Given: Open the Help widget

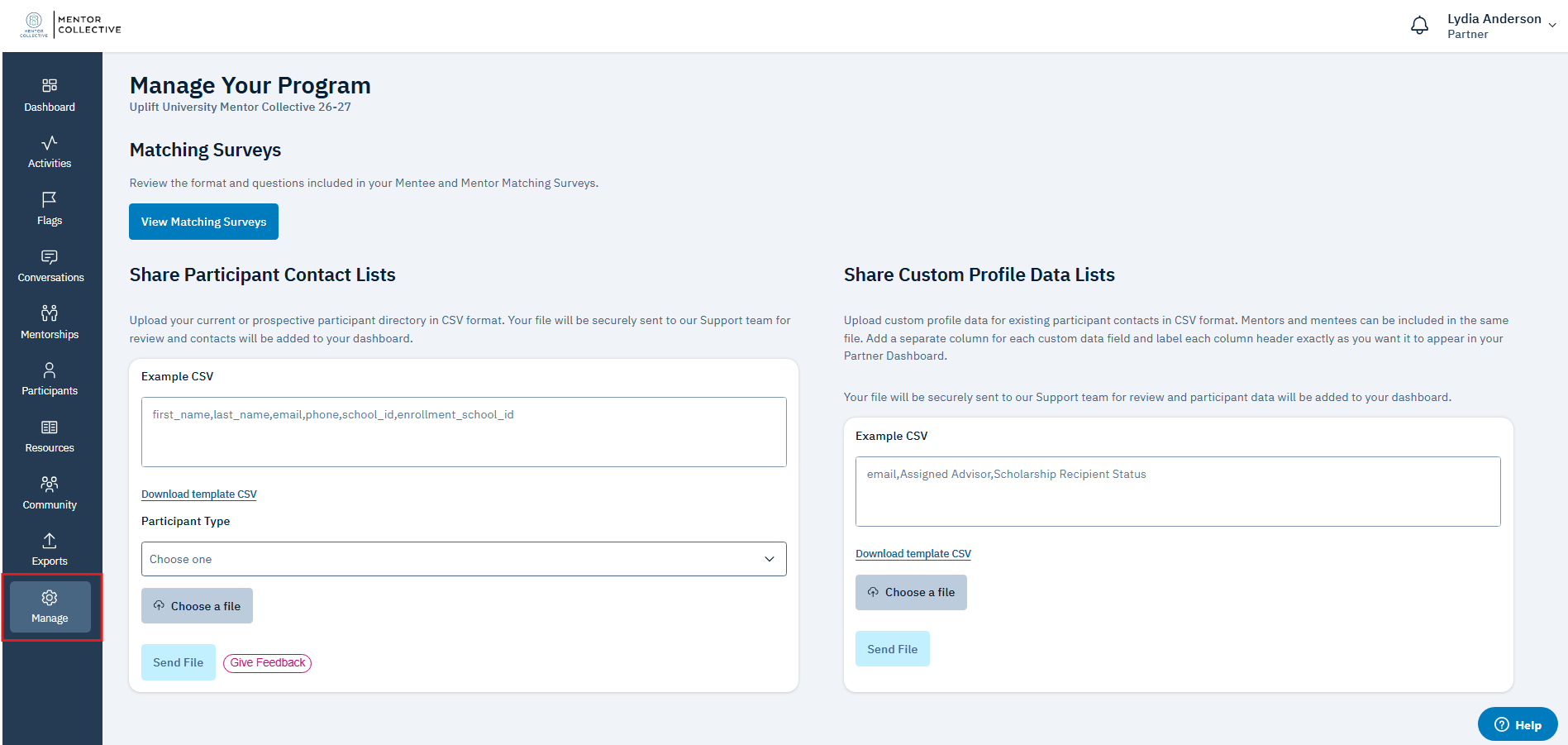Looking at the screenshot, I should [x=1518, y=724].
